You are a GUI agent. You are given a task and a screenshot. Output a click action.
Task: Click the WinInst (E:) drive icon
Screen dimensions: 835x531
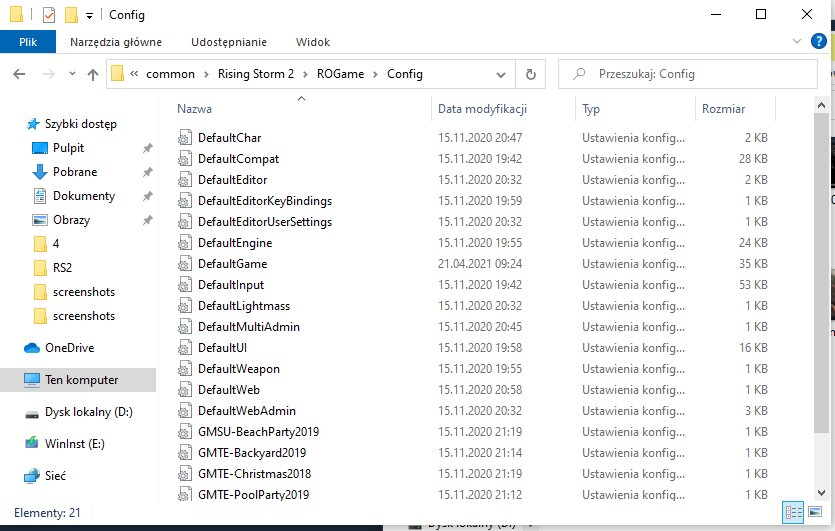(32, 443)
